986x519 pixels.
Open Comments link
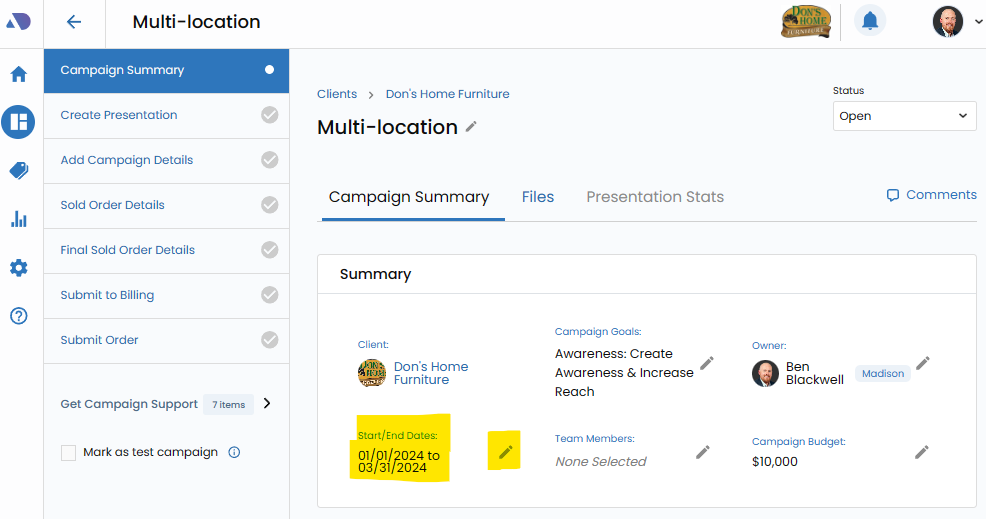[931, 195]
